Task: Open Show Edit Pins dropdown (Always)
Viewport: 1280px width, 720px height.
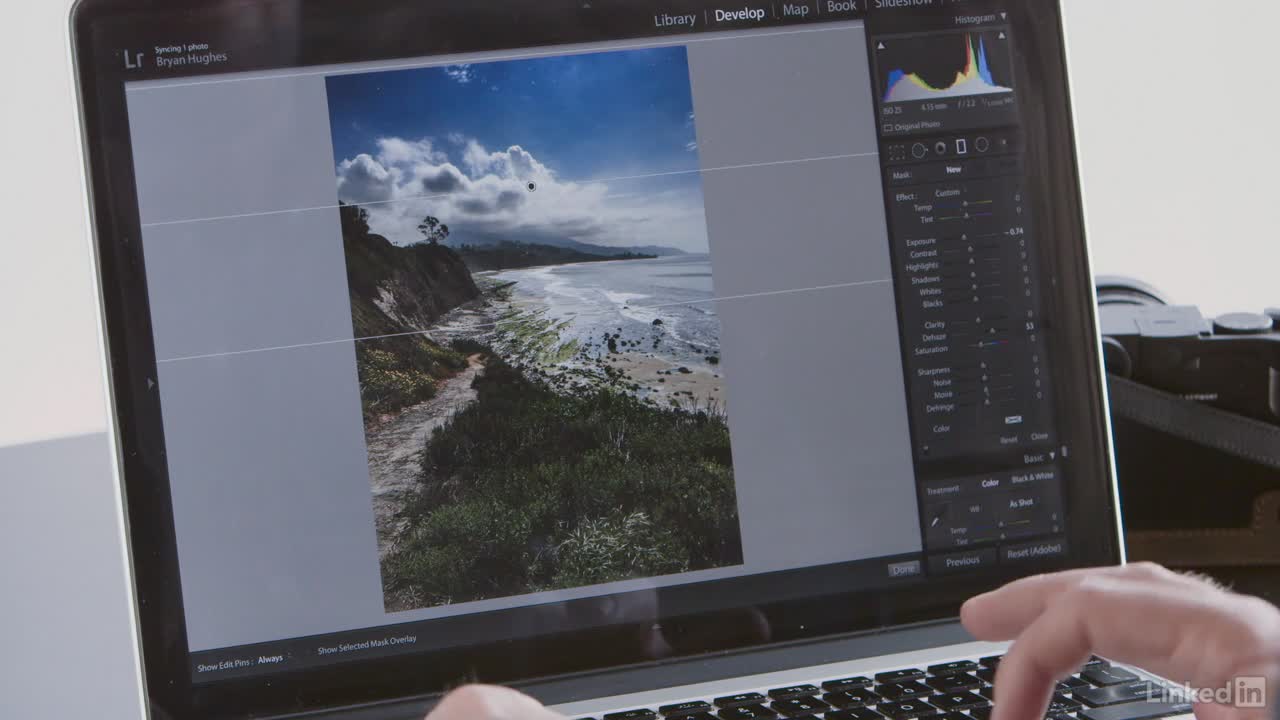Action: 271,660
